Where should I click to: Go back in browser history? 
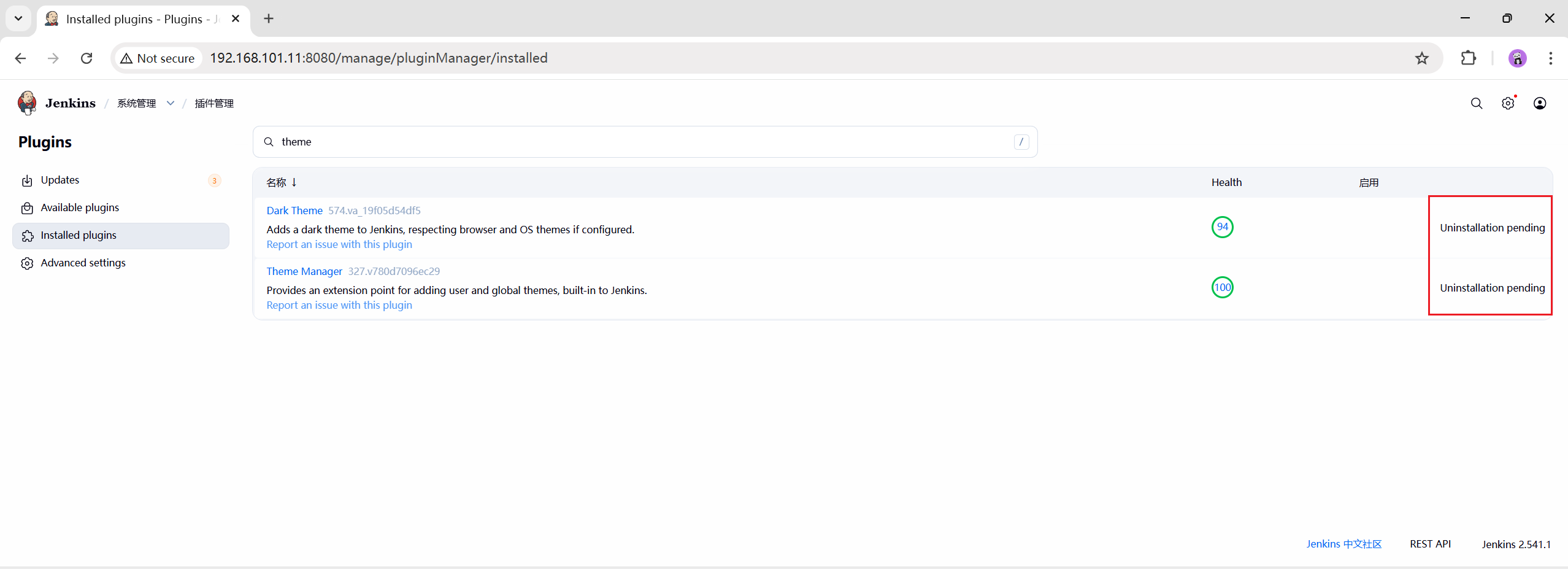click(20, 58)
